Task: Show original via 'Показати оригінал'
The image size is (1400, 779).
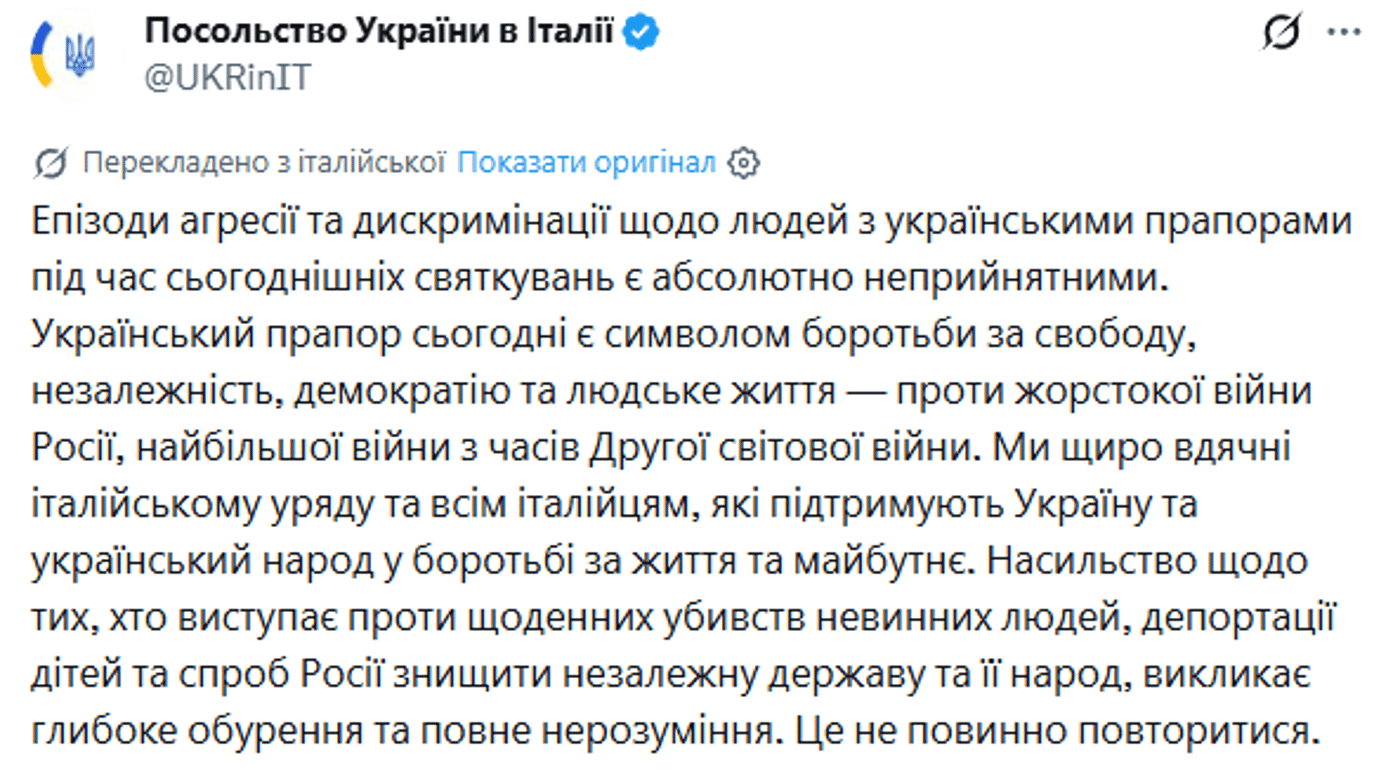Action: click(586, 162)
